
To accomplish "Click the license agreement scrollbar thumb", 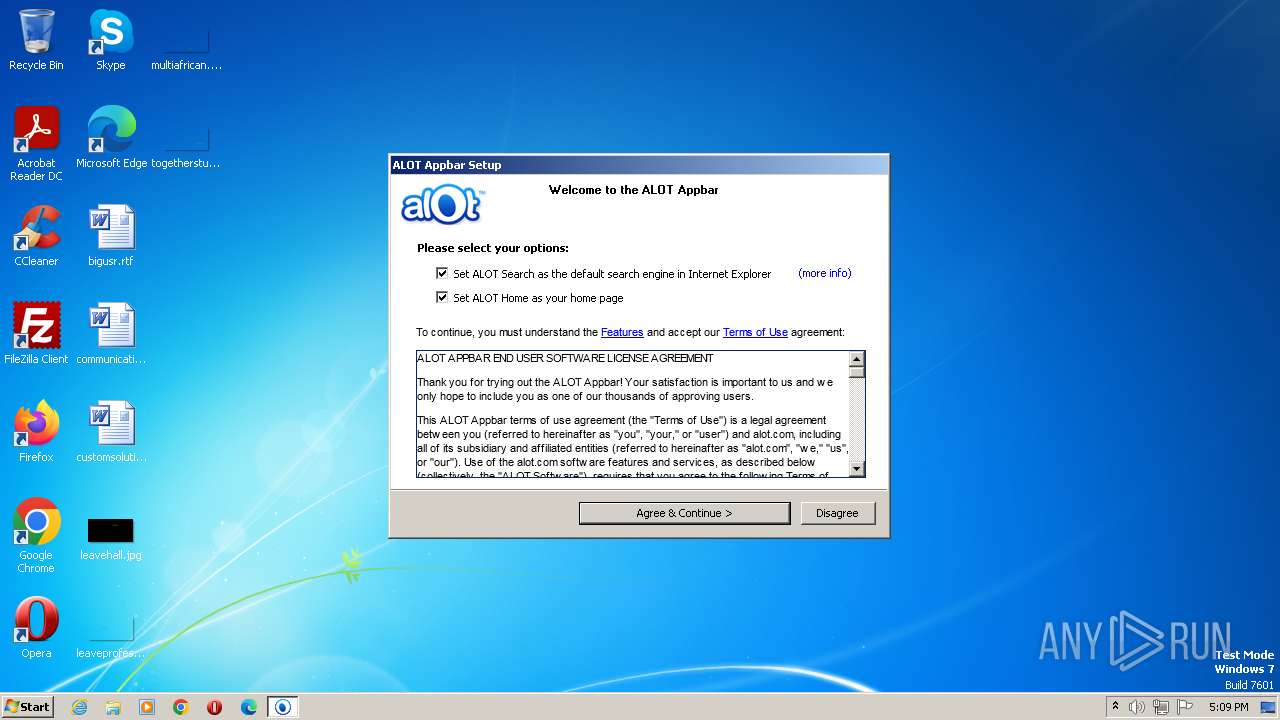I will coord(856,371).
